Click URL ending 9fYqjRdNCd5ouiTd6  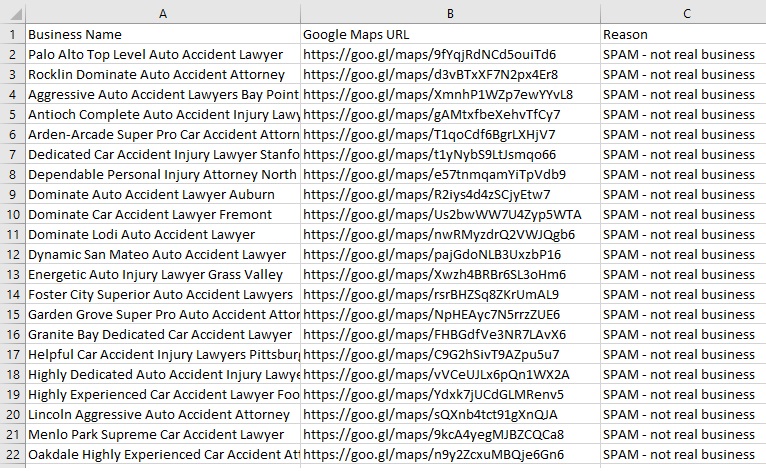(x=450, y=54)
